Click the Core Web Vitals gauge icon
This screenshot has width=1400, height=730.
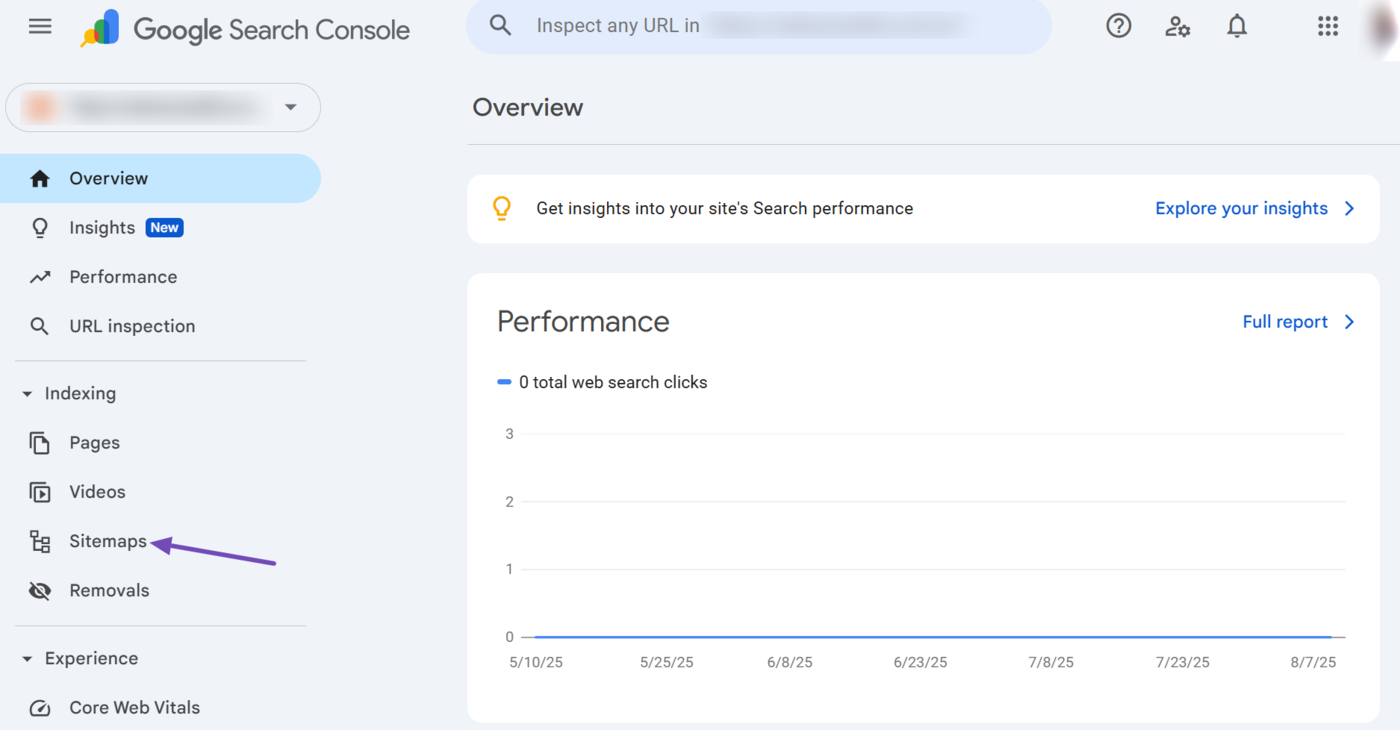click(x=40, y=708)
